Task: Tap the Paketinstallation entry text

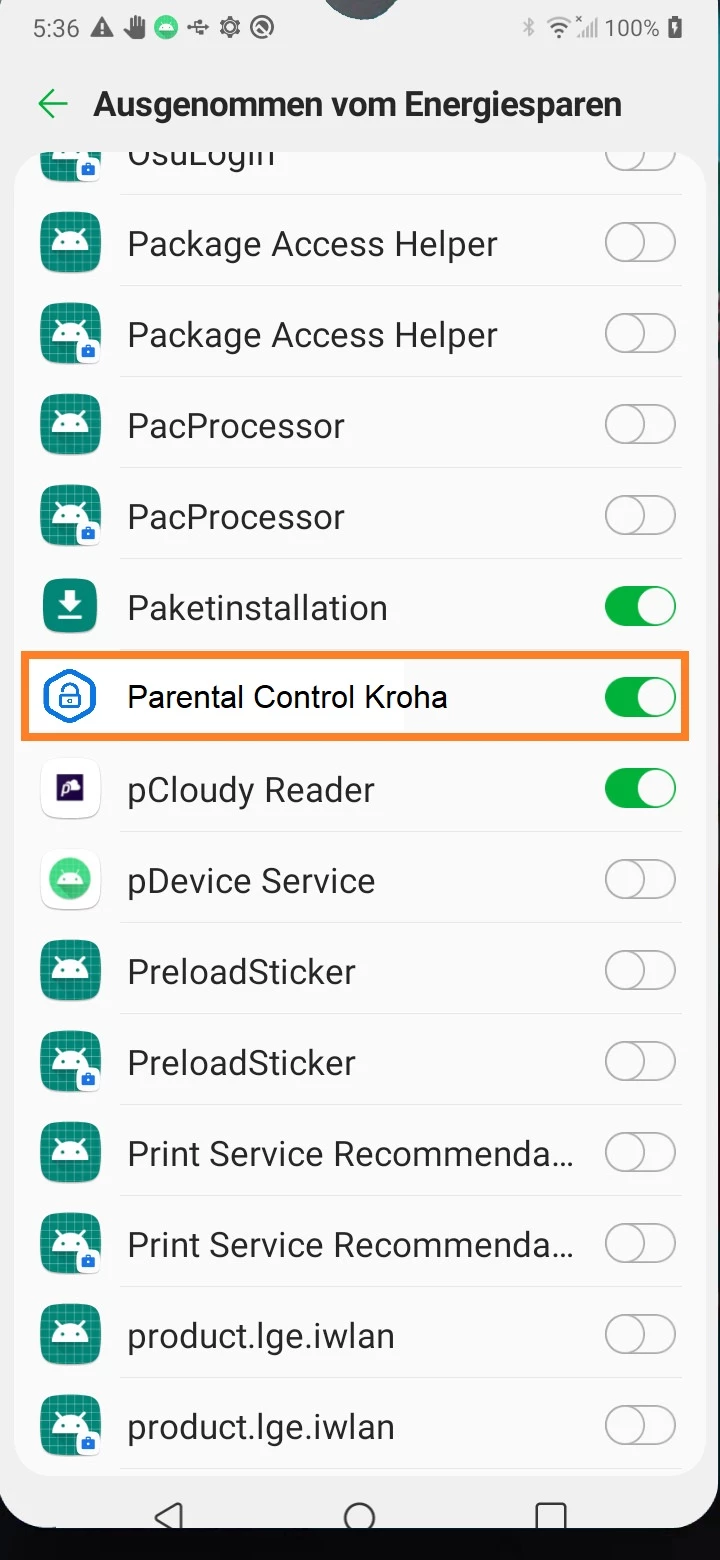Action: point(257,608)
